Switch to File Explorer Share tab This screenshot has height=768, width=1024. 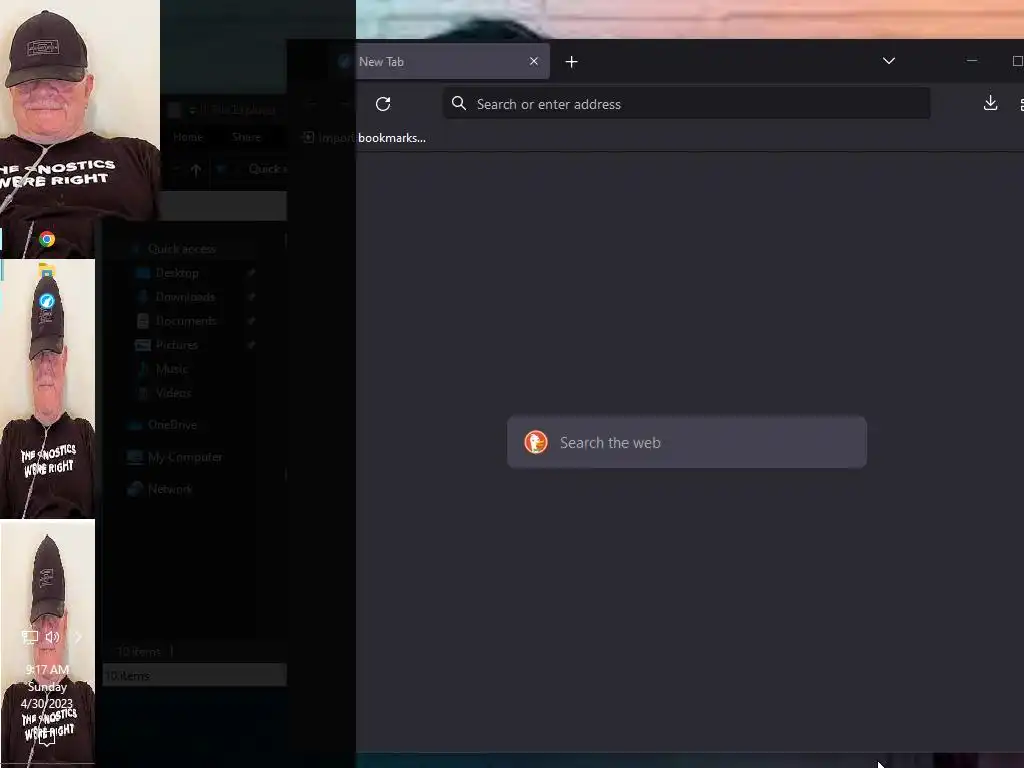[x=246, y=137]
